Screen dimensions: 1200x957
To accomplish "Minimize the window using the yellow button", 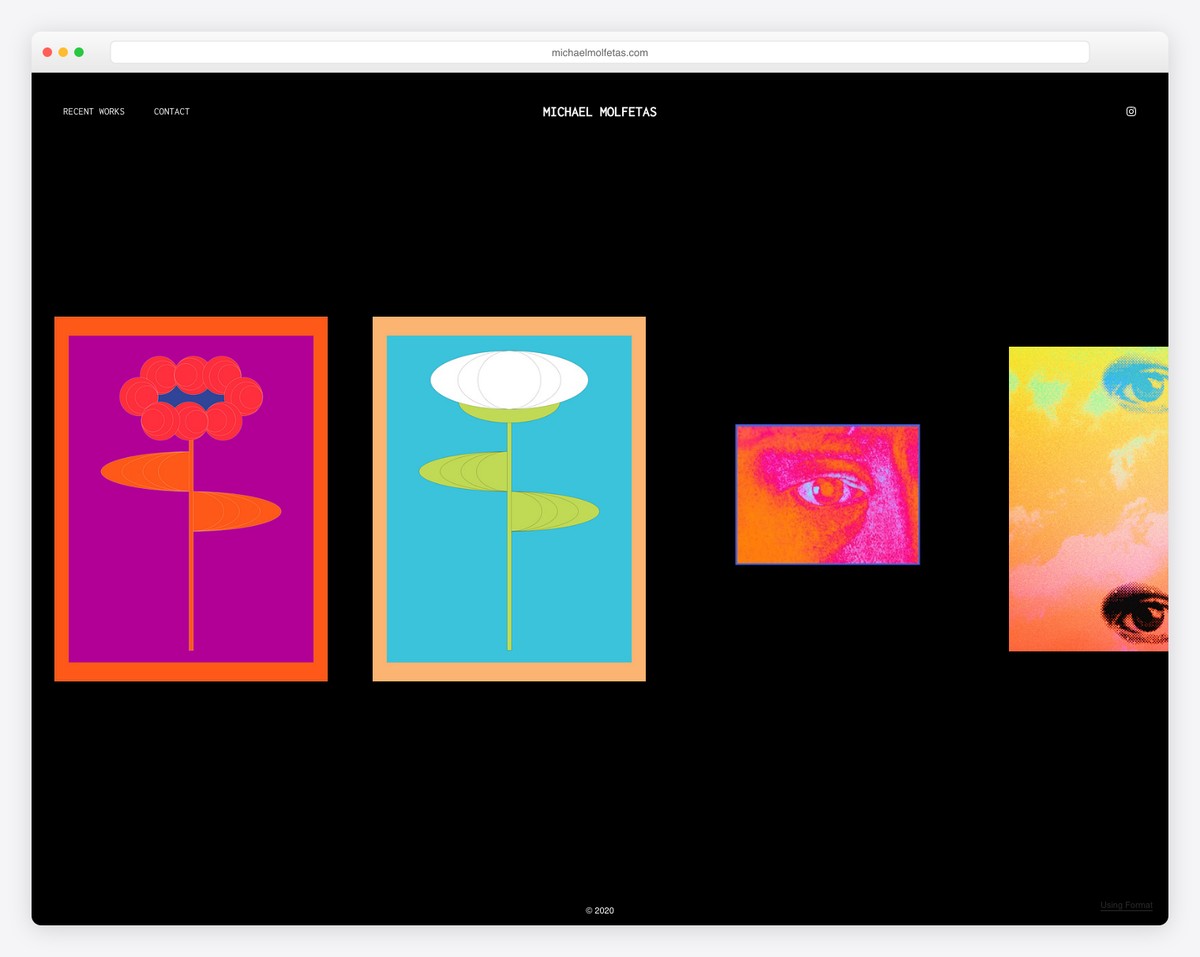I will [63, 52].
